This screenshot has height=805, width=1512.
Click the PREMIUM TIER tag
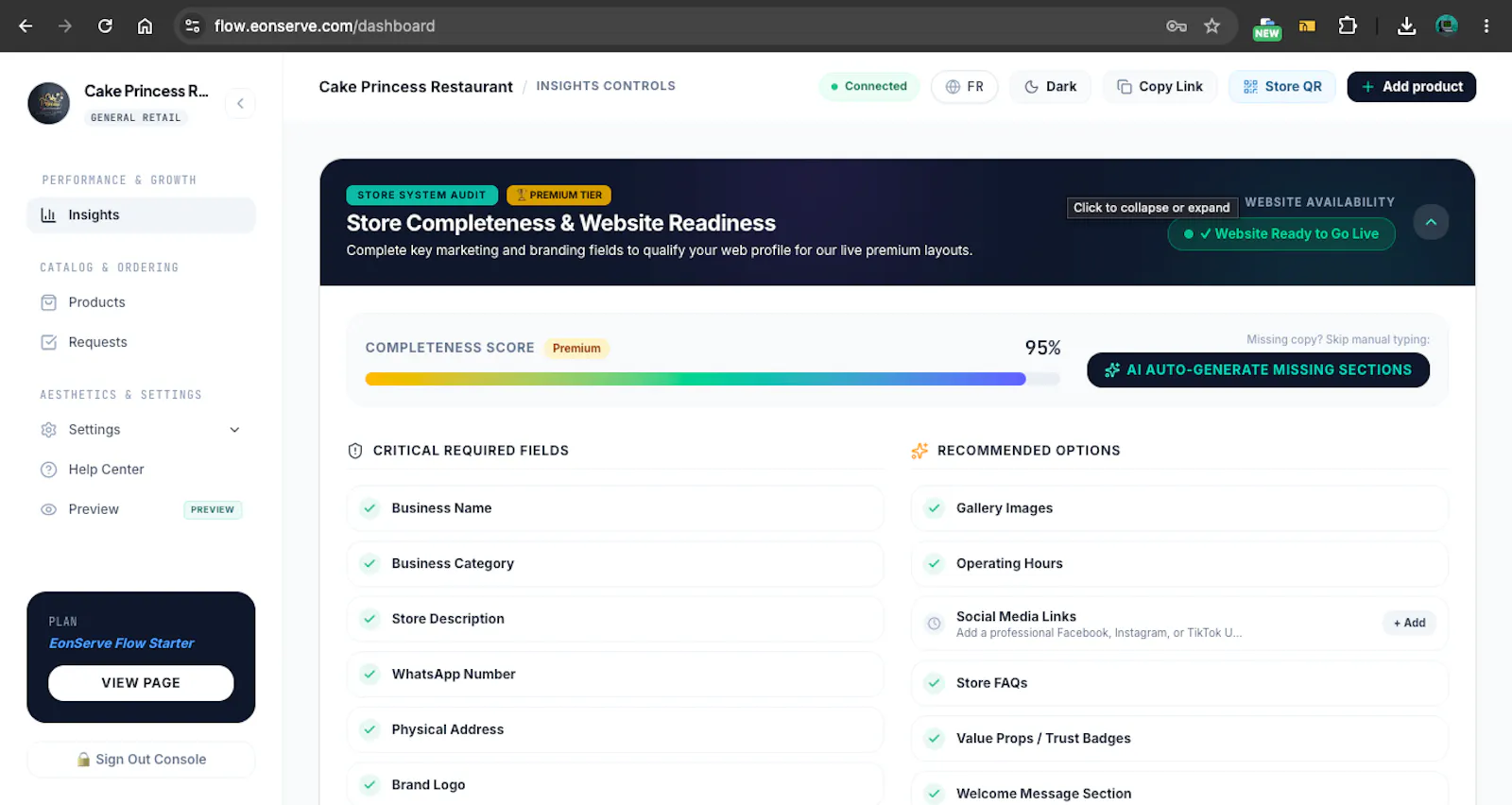coord(558,195)
